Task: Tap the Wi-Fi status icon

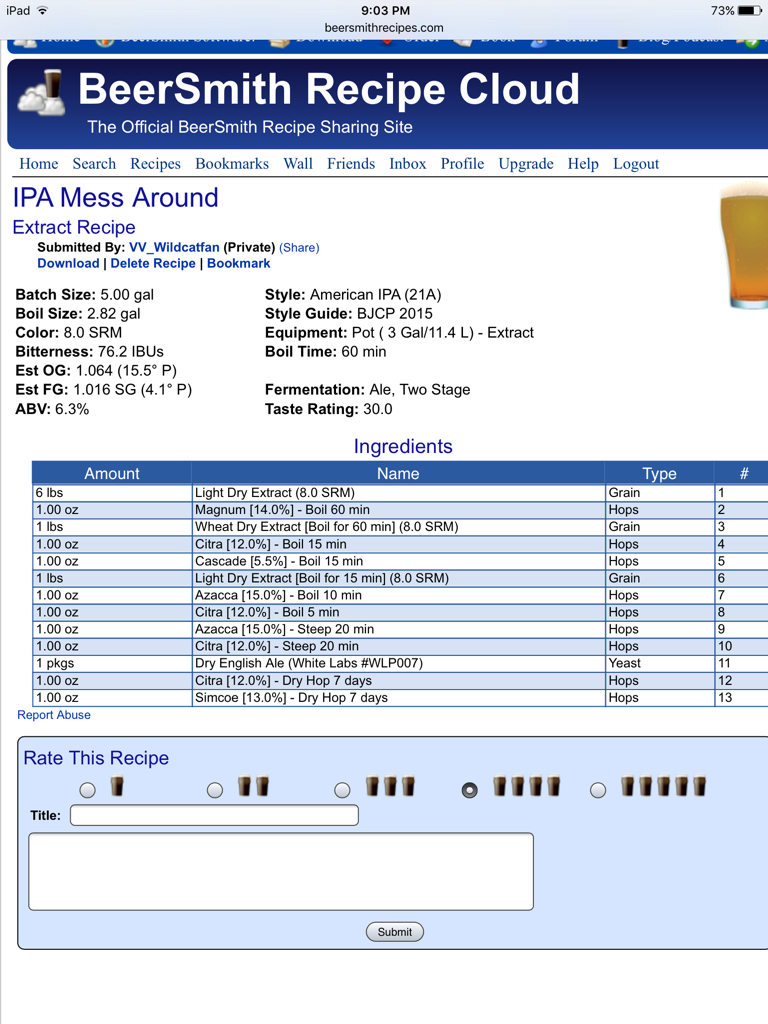Action: click(42, 10)
